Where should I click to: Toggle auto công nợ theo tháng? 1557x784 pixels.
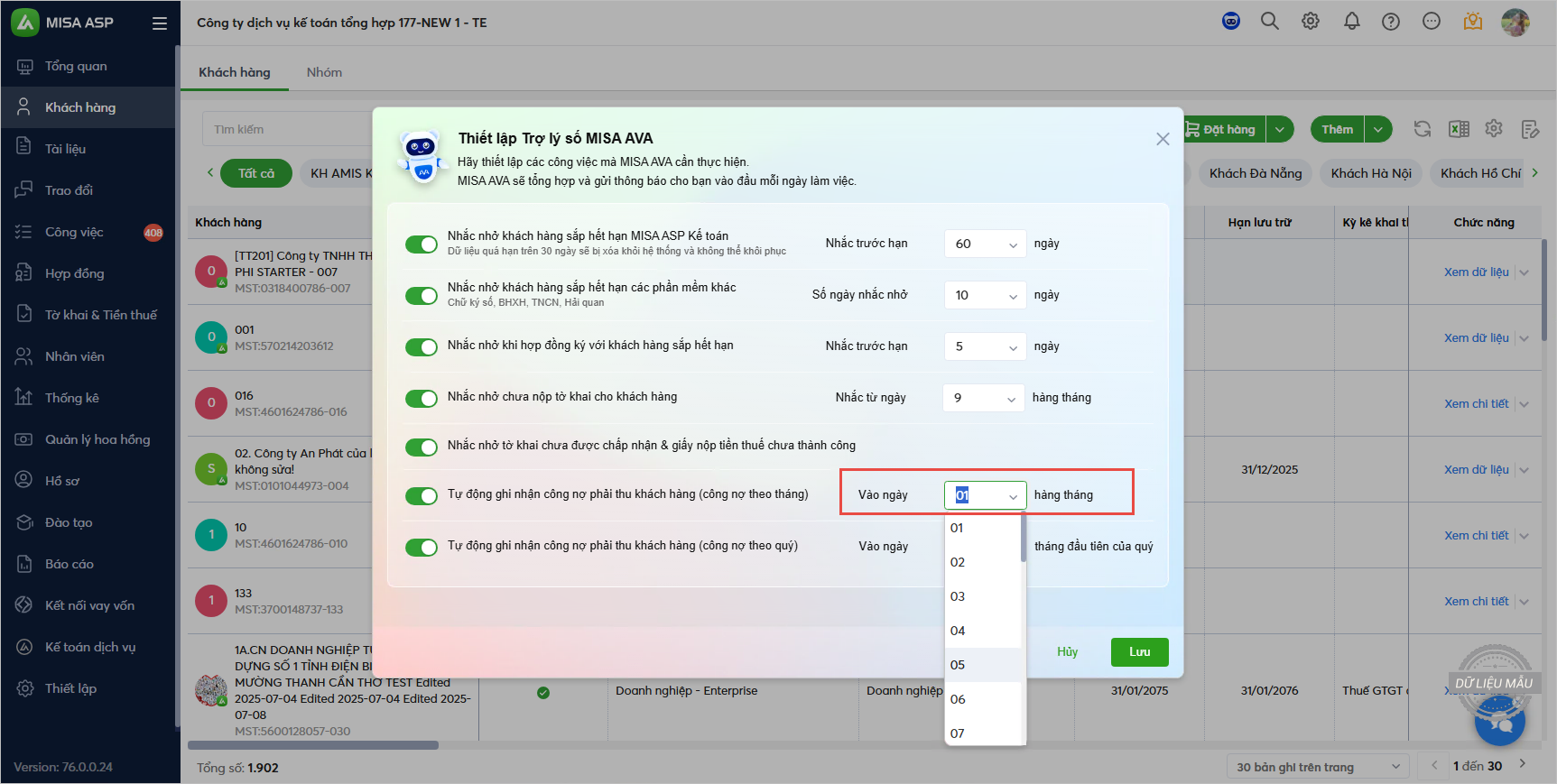(422, 496)
